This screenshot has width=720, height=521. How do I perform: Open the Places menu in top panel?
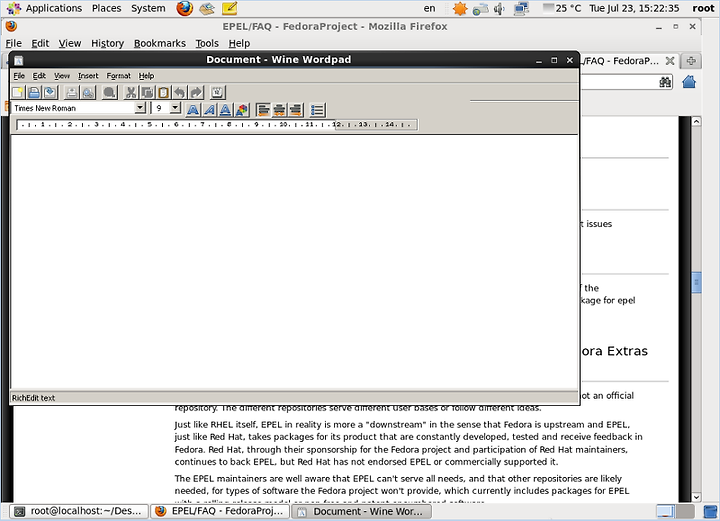[x=107, y=8]
